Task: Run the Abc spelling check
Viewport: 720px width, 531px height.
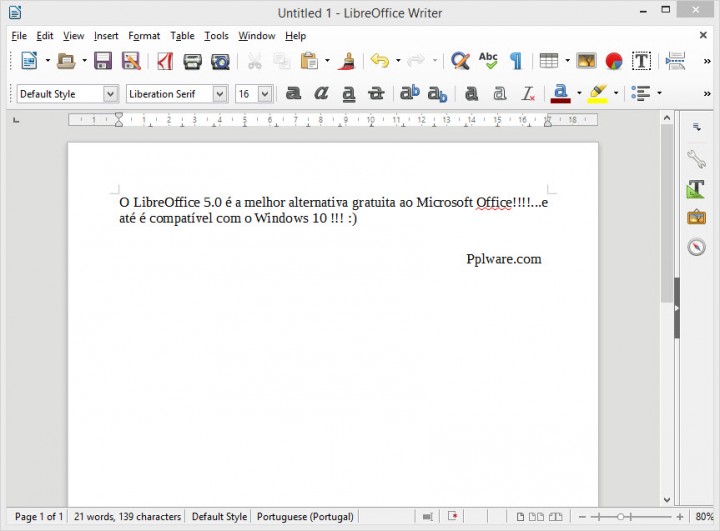Action: tap(488, 61)
